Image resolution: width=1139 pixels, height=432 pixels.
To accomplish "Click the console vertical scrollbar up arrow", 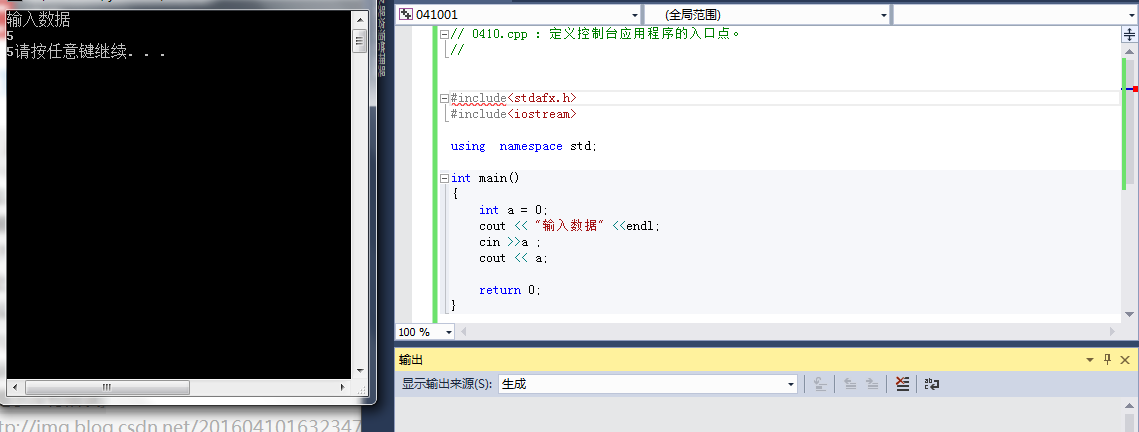I will (359, 21).
